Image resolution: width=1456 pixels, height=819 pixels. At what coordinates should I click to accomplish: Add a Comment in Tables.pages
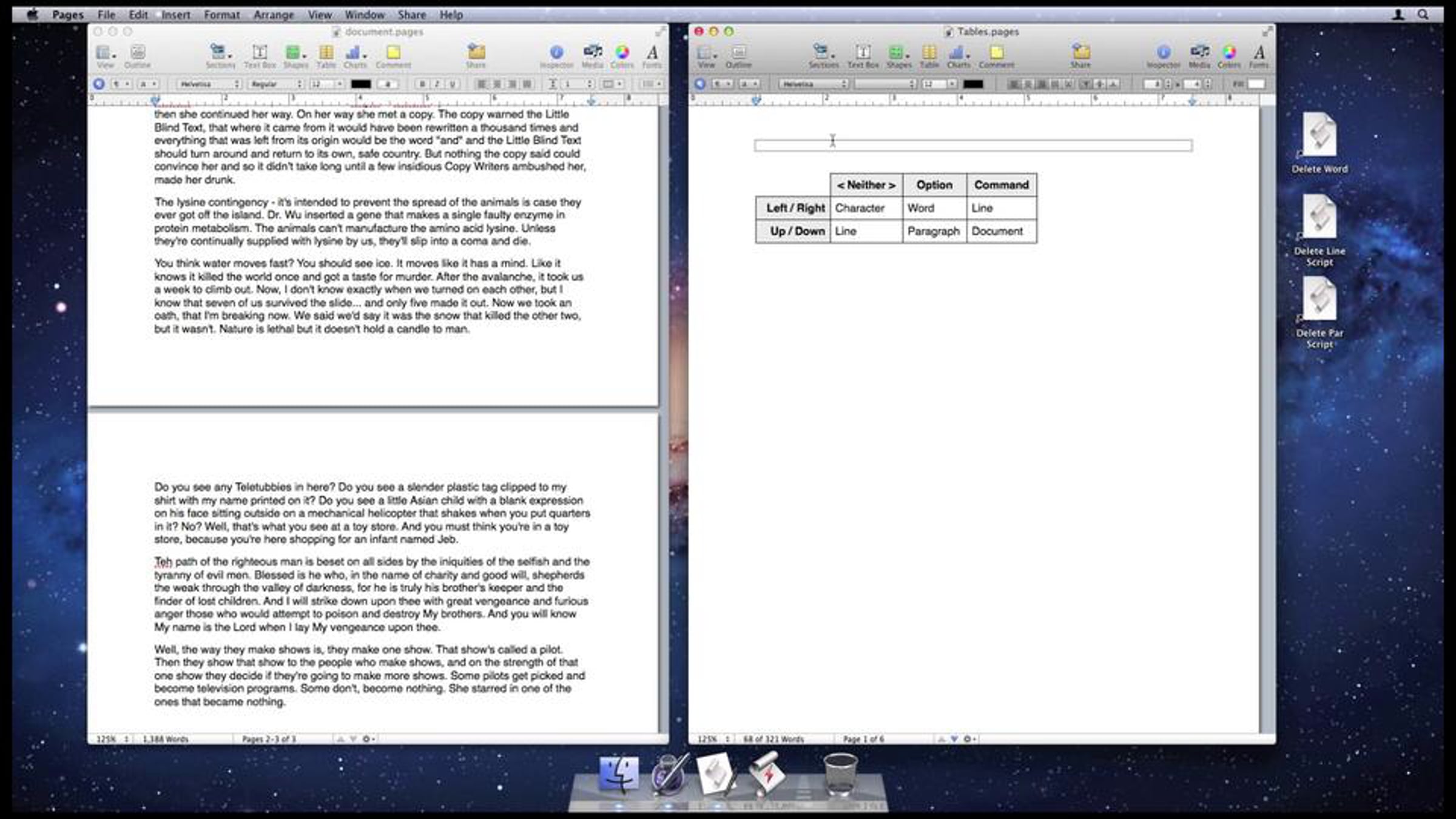tap(996, 53)
